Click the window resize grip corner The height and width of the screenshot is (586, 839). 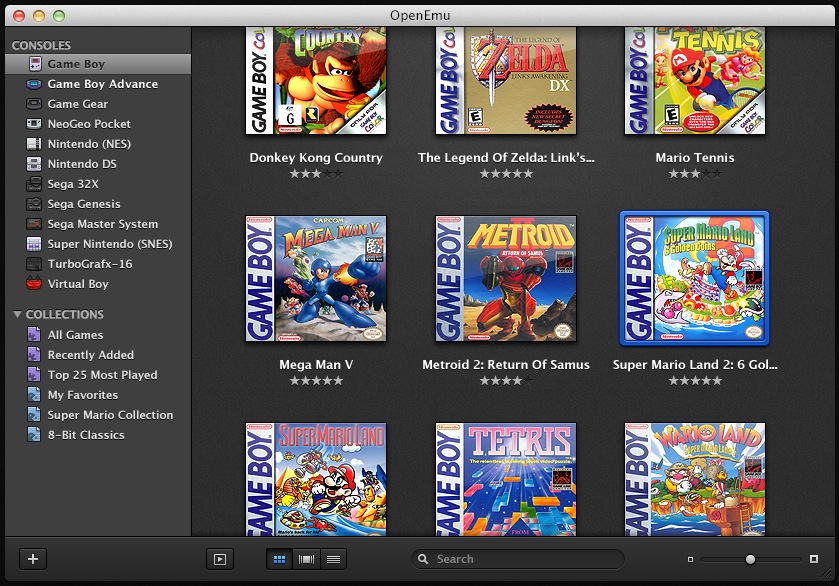click(x=827, y=573)
